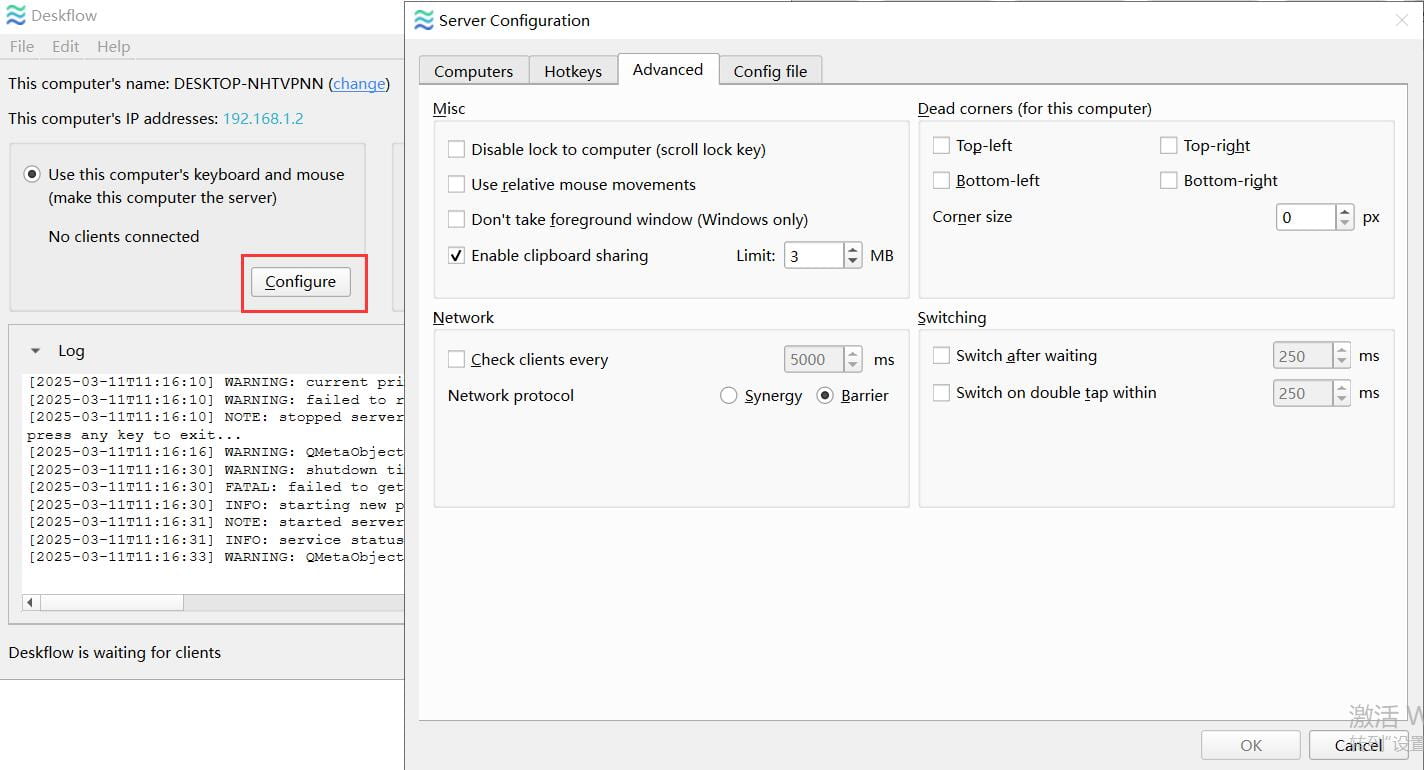Click the 'INFO: starting new' log line
Image resolution: width=1424 pixels, height=770 pixels.
pyautogui.click(x=215, y=505)
